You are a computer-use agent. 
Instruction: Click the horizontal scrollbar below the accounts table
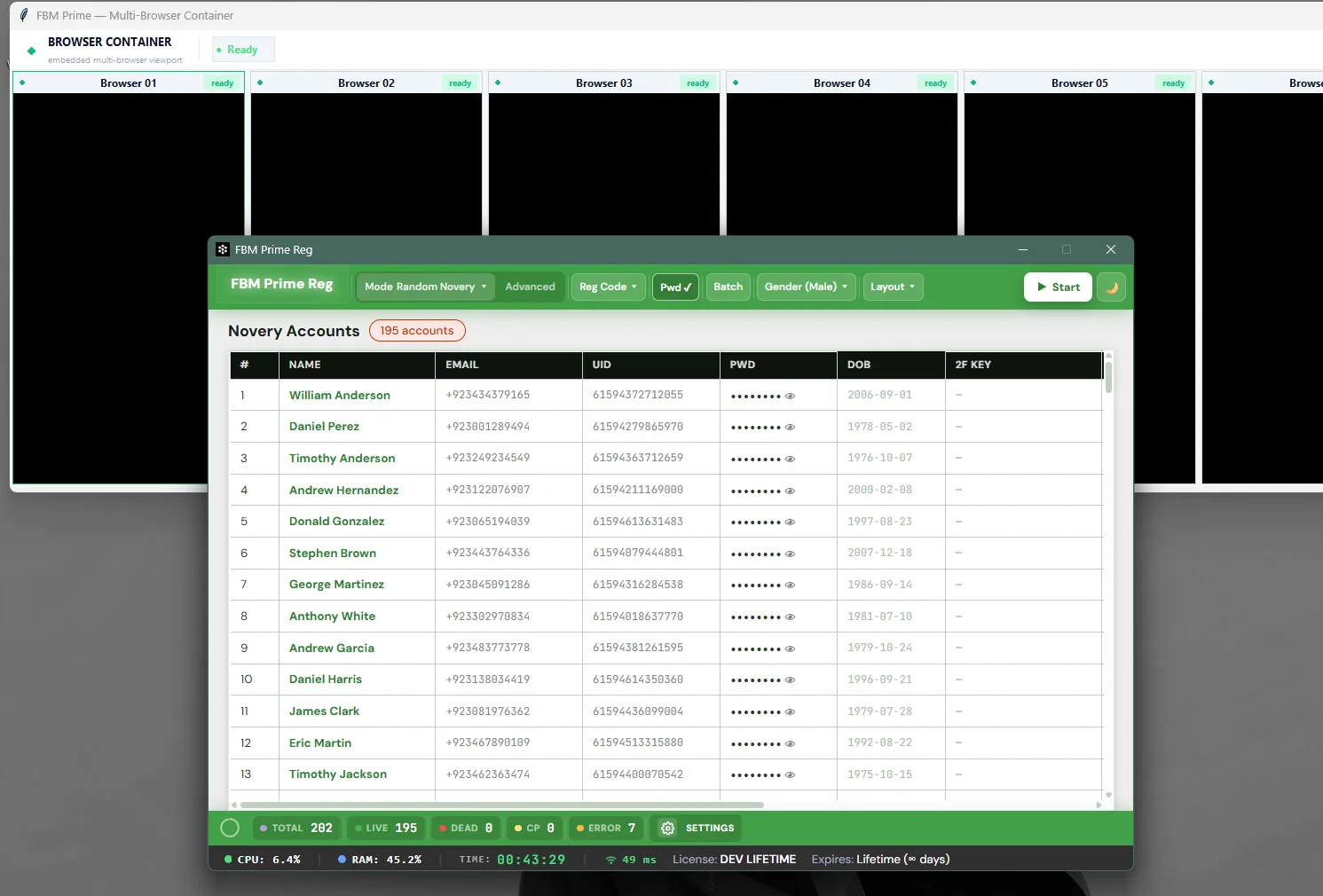tap(501, 806)
